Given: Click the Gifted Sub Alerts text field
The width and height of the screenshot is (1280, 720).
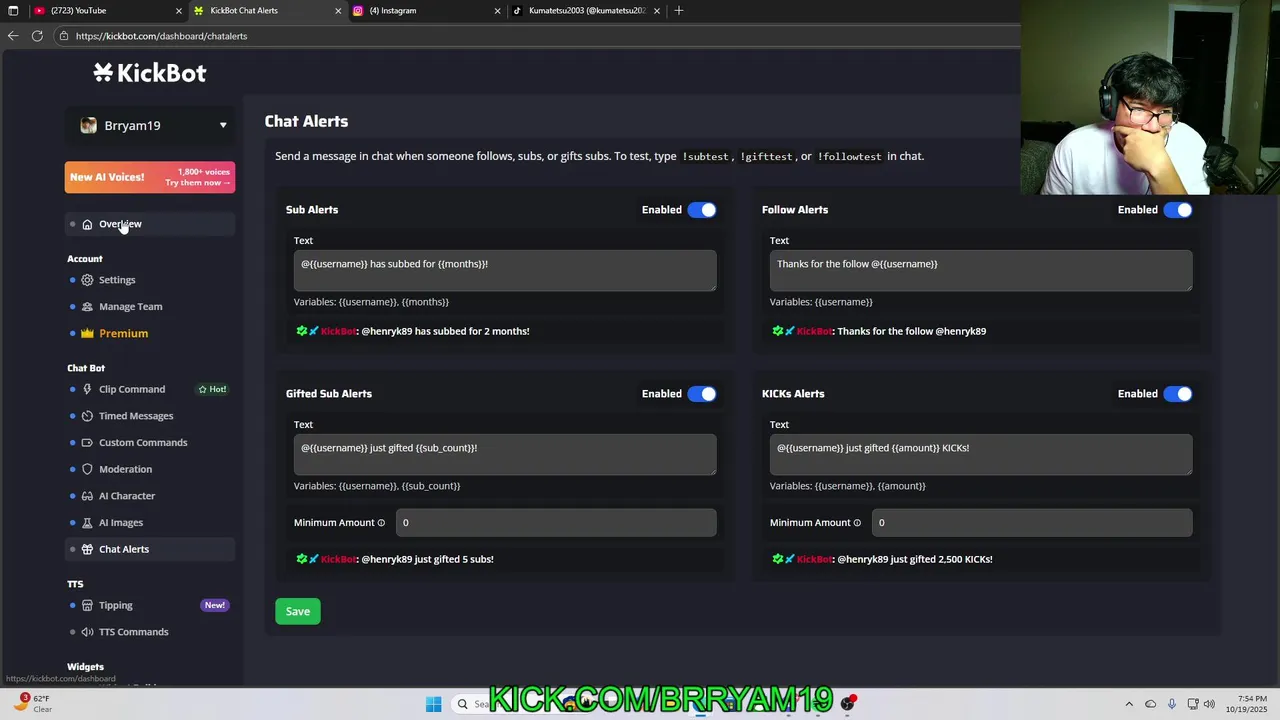Looking at the screenshot, I should pyautogui.click(x=505, y=455).
